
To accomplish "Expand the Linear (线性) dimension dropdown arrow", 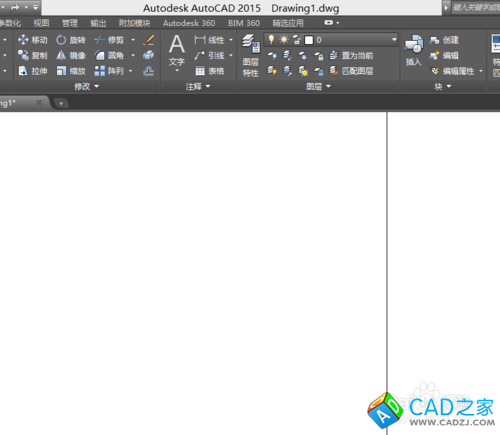I will point(231,40).
